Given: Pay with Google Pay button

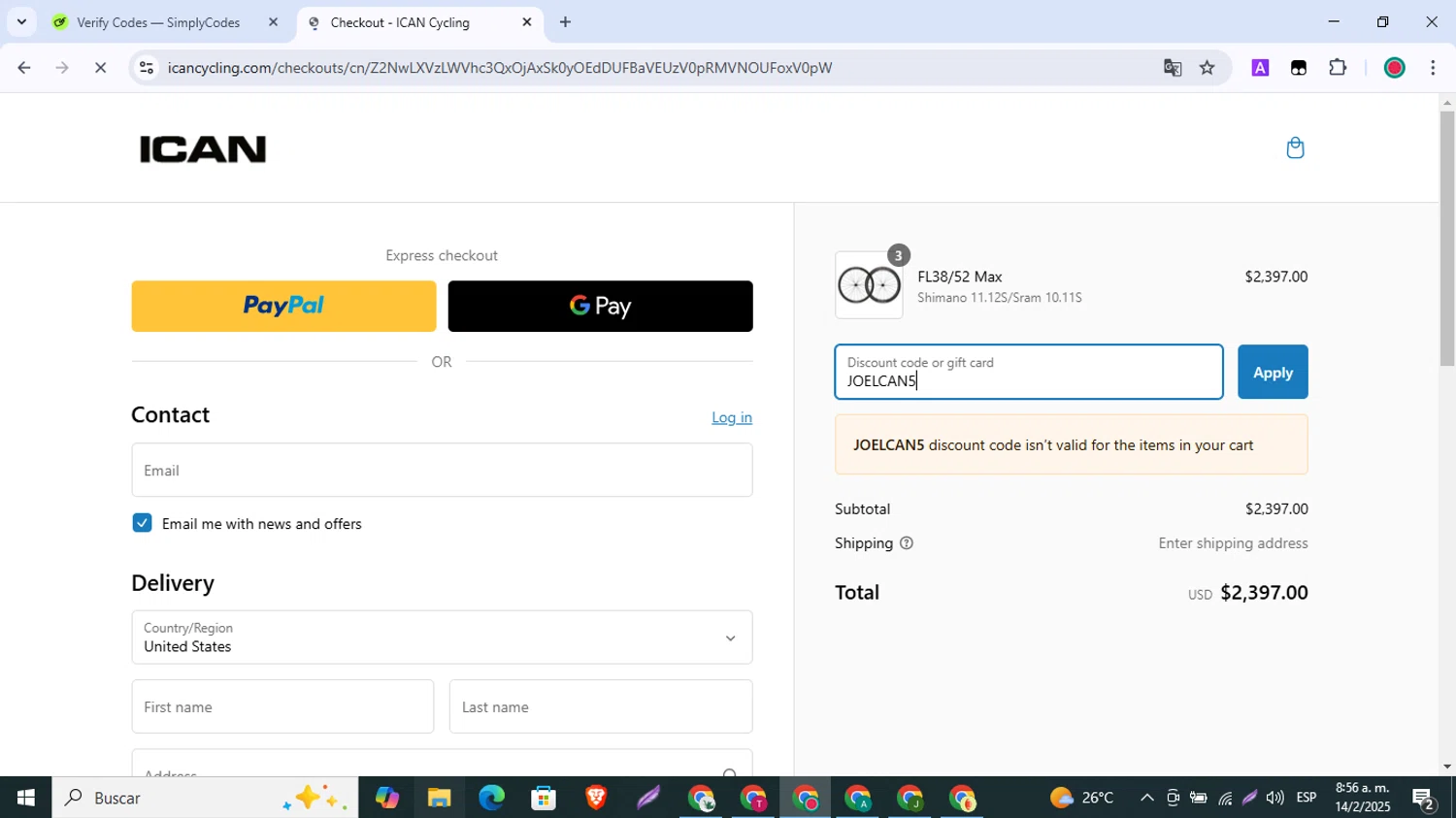Looking at the screenshot, I should [600, 307].
